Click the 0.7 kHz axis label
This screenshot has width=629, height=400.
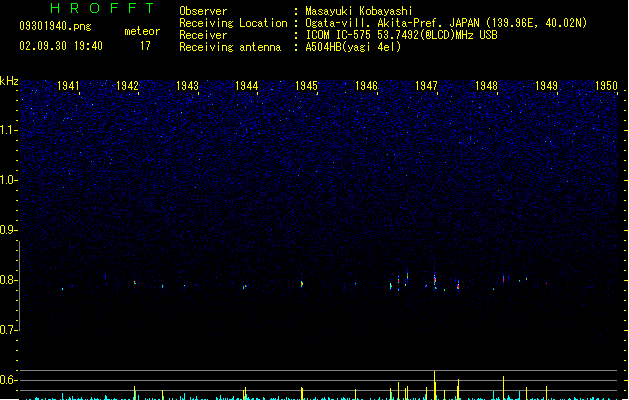[x=8, y=330]
